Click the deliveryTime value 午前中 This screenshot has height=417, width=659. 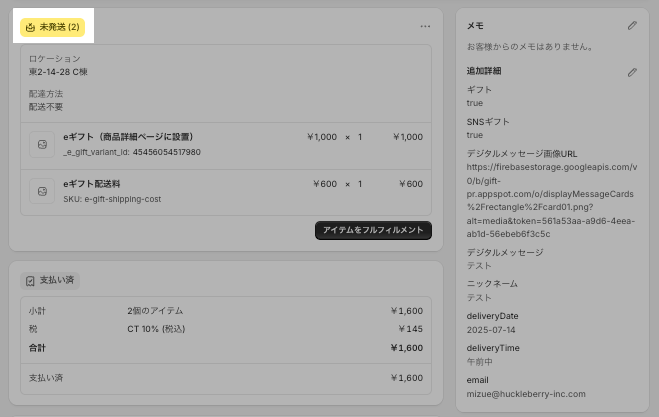[x=483, y=361]
